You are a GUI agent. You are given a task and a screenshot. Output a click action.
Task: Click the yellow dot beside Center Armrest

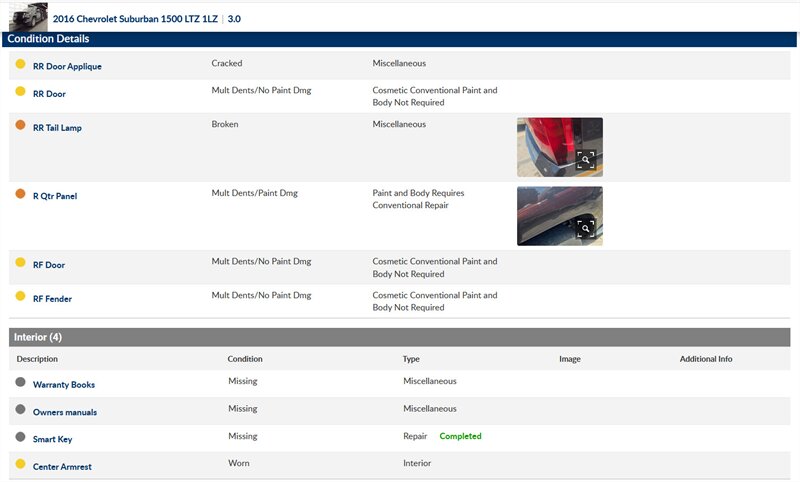20,463
